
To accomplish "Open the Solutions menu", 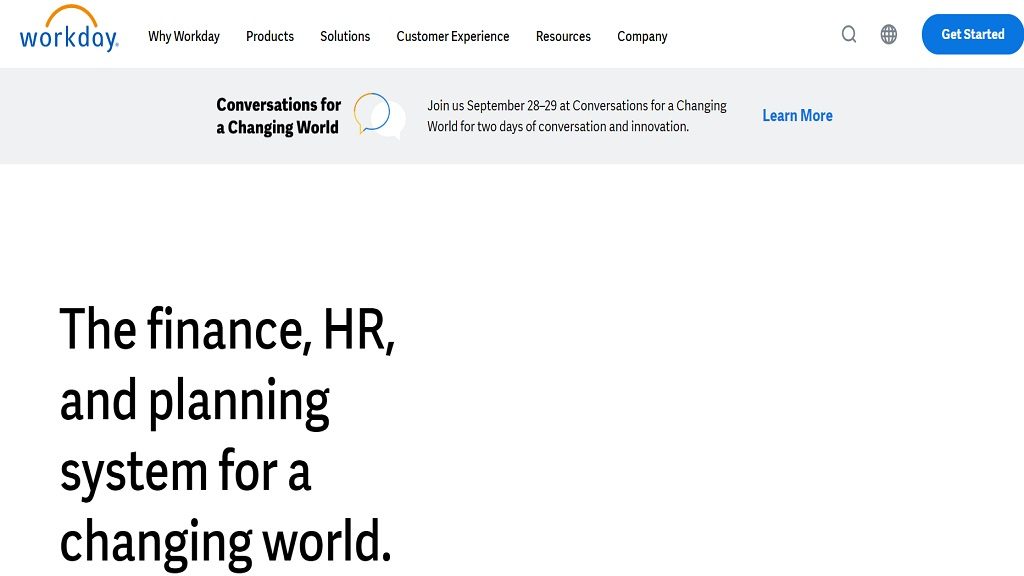I will 345,37.
